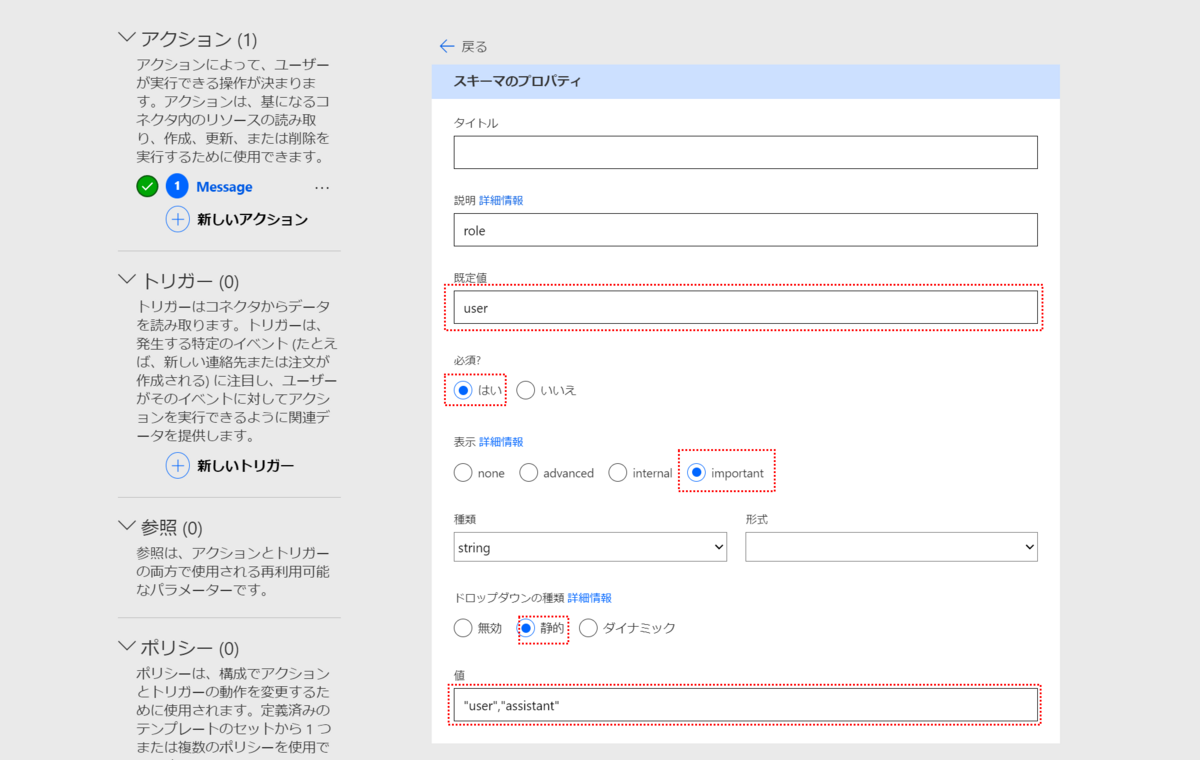Click the plus icon for 新しいアクション
The height and width of the screenshot is (760, 1200).
(178, 219)
